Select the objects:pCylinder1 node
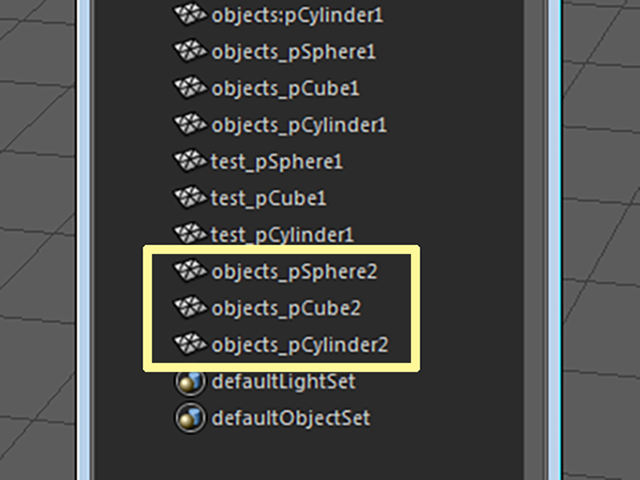 pos(298,16)
